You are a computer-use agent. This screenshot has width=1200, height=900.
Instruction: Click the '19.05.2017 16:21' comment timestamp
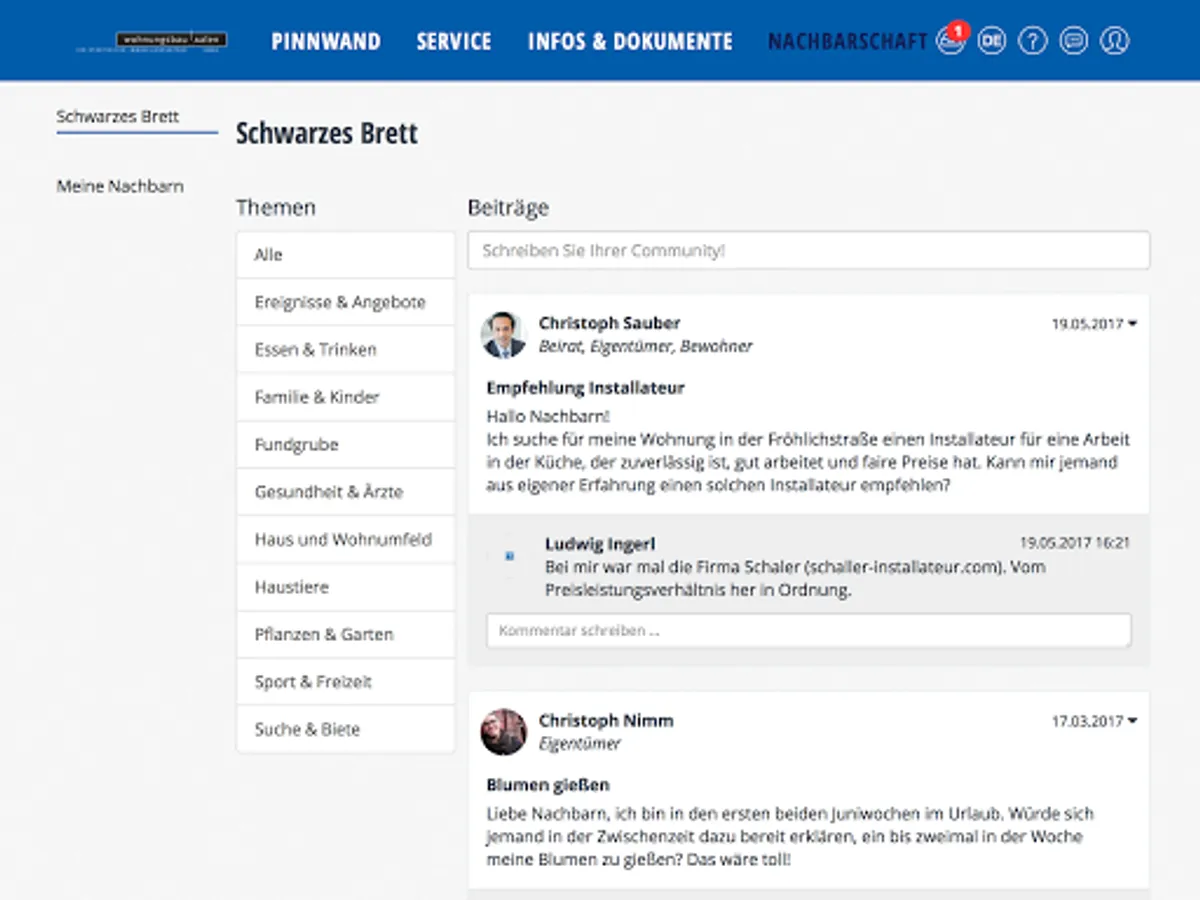1075,543
